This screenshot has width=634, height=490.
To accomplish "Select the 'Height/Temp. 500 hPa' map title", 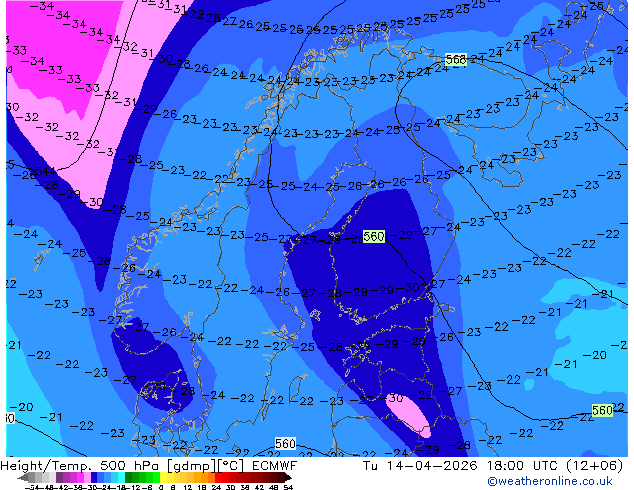I will click(80, 466).
